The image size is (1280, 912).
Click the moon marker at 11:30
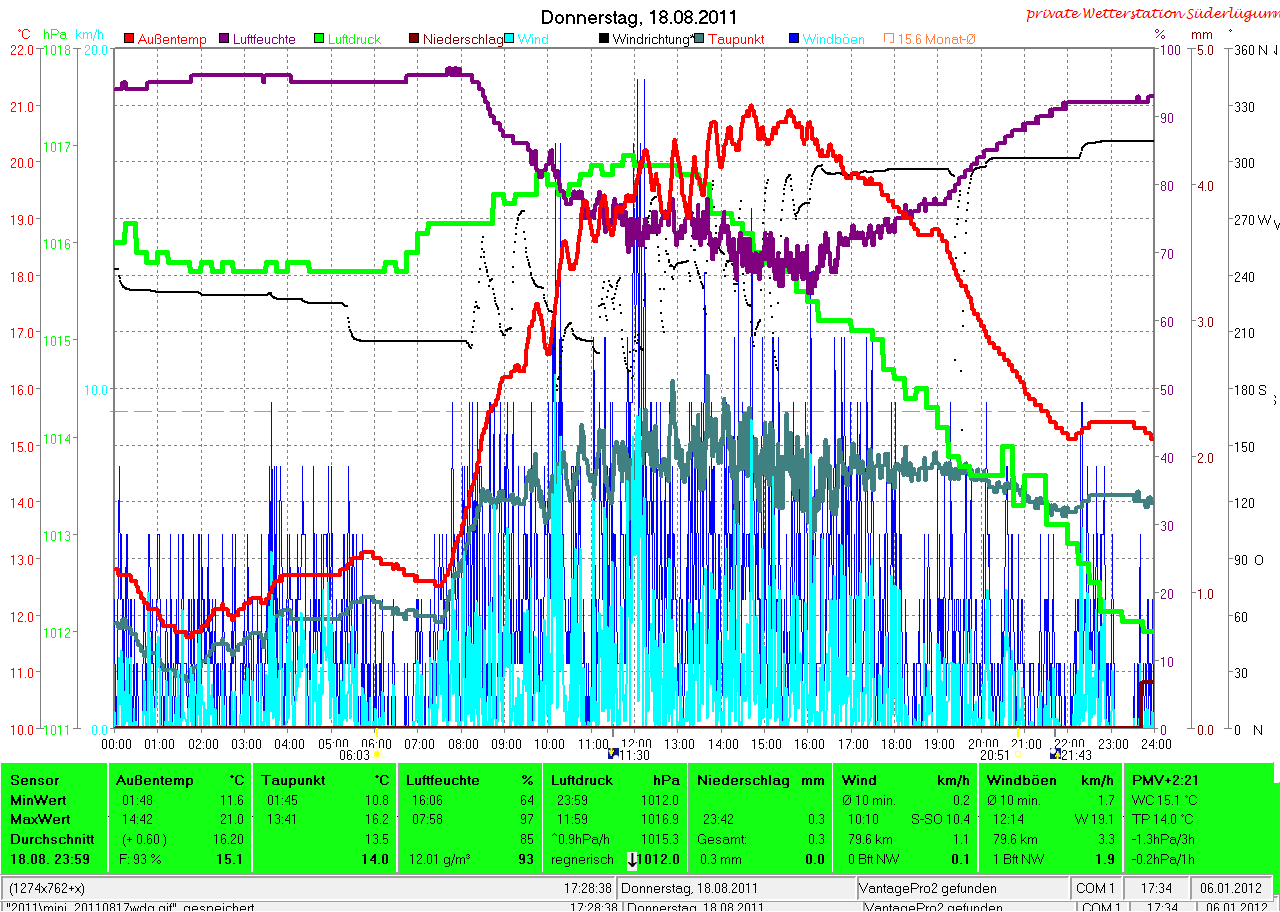tap(614, 752)
